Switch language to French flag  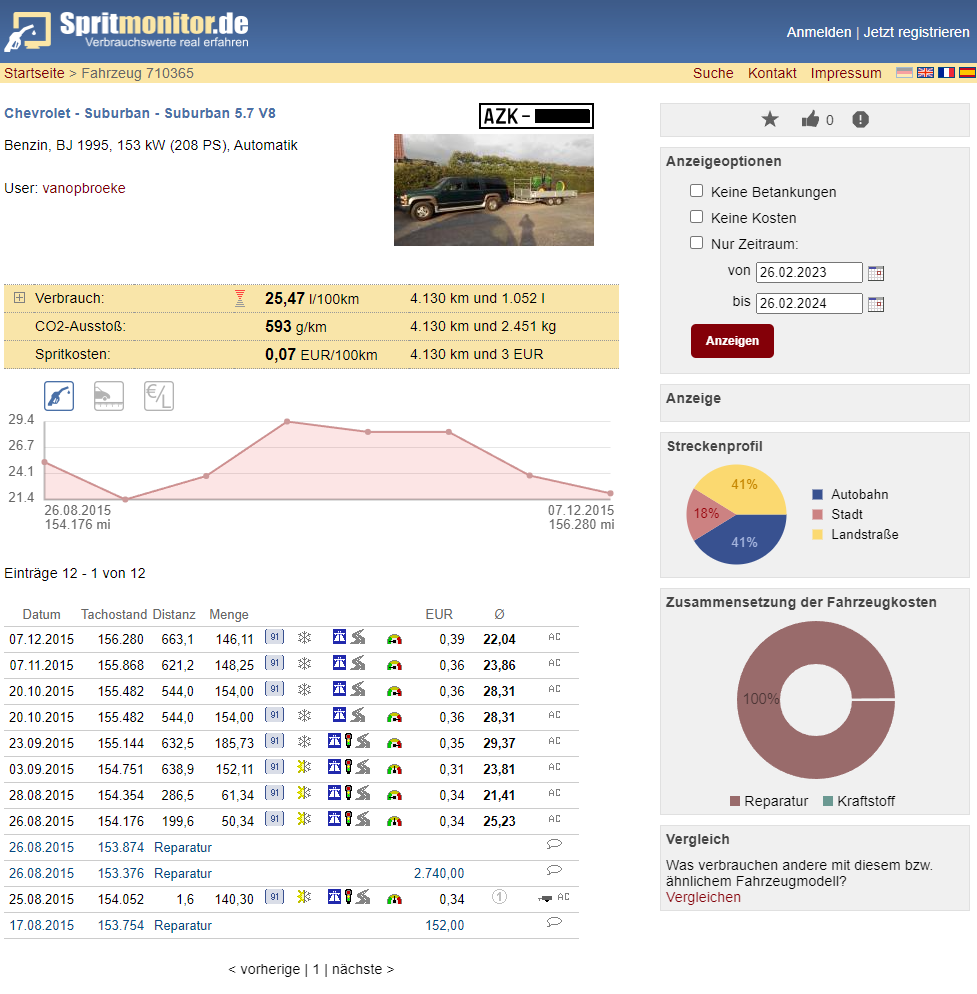pyautogui.click(x=946, y=73)
